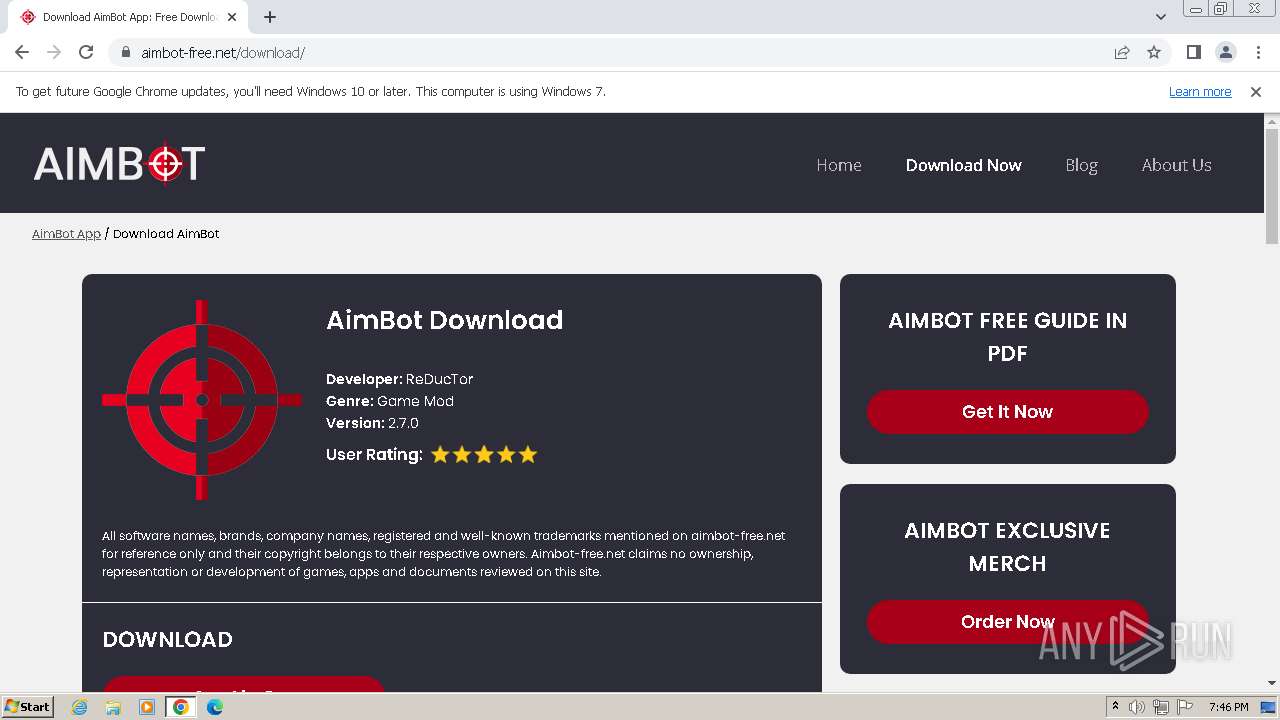
Task: Bookmark this page with the star
Action: coord(1154,52)
